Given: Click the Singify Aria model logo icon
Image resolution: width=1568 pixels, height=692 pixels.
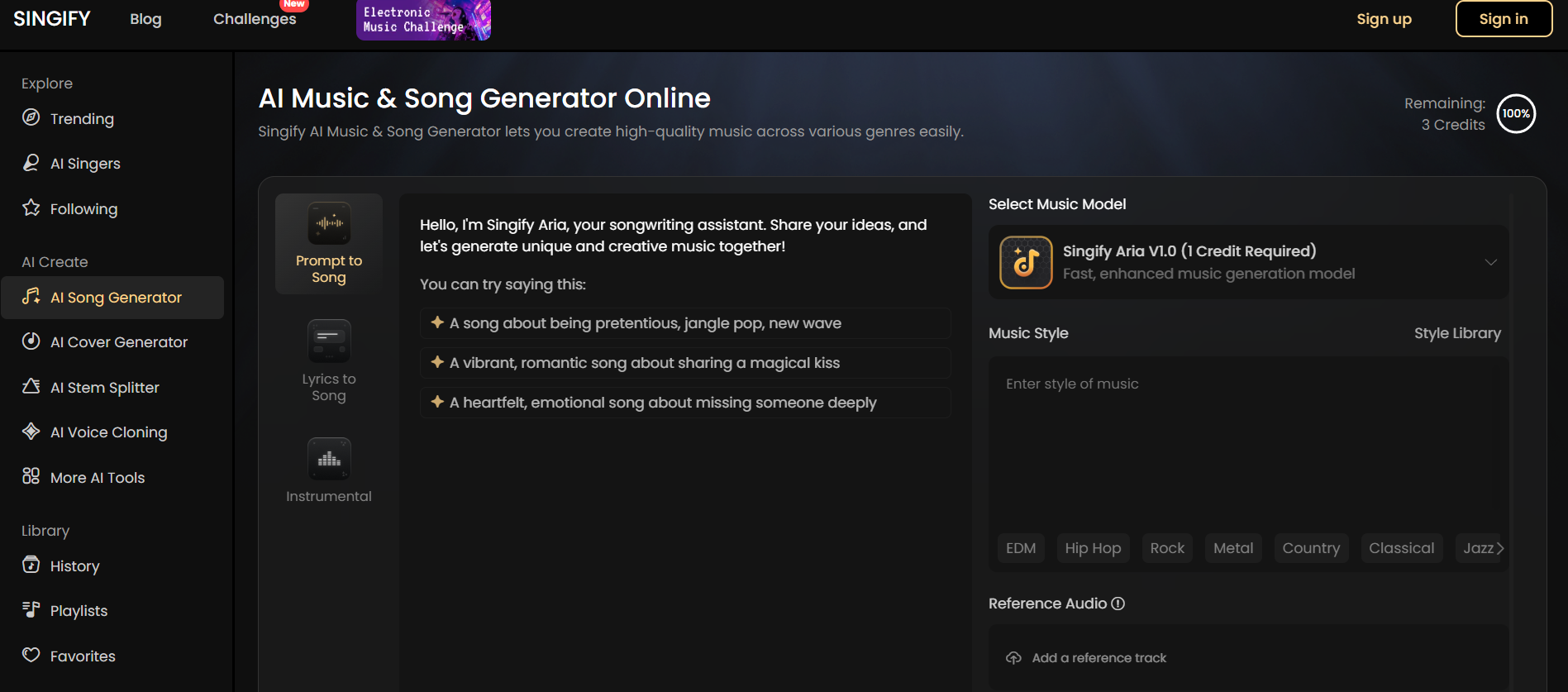Looking at the screenshot, I should (x=1026, y=262).
